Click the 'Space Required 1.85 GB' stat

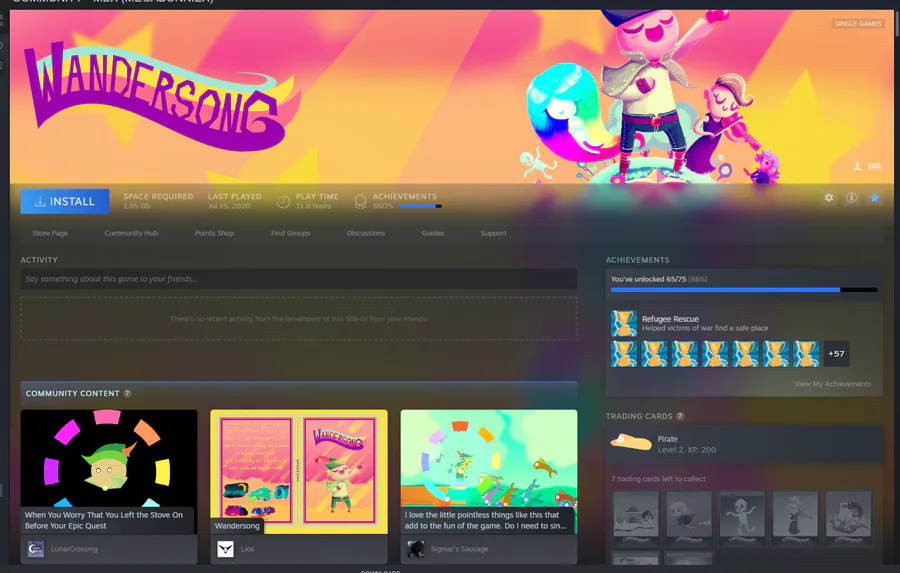coord(158,201)
